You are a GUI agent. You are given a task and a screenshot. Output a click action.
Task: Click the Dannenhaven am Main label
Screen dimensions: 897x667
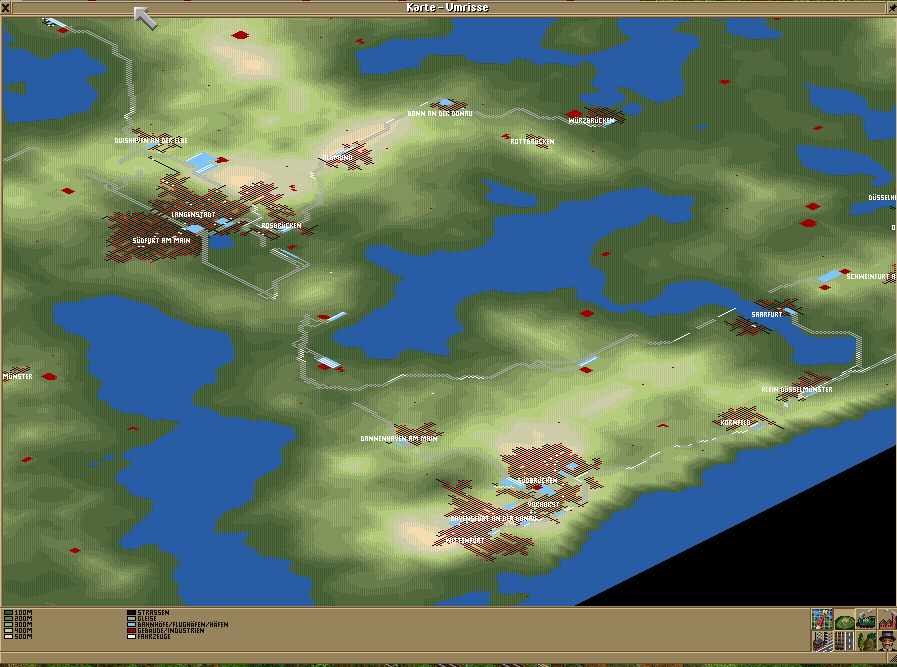399,439
